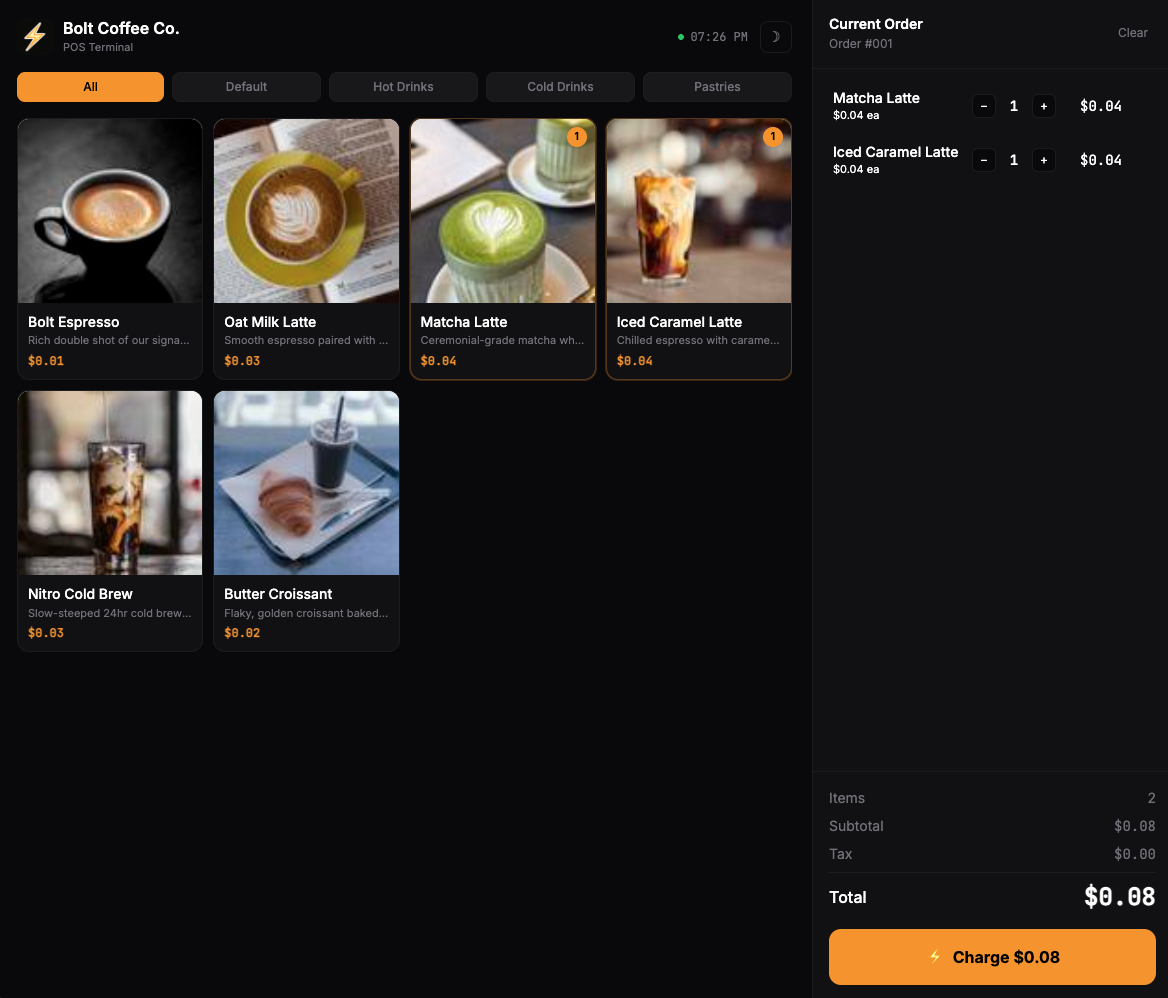Viewport: 1168px width, 998px height.
Task: Click the lightning icon on the Charge button
Action: pos(934,957)
